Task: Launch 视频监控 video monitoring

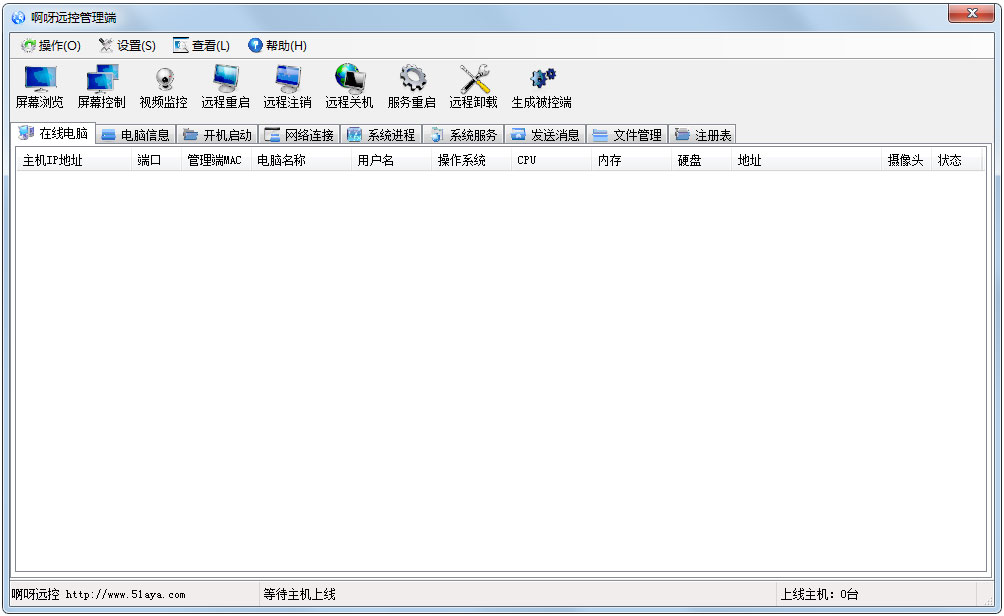Action: [163, 86]
